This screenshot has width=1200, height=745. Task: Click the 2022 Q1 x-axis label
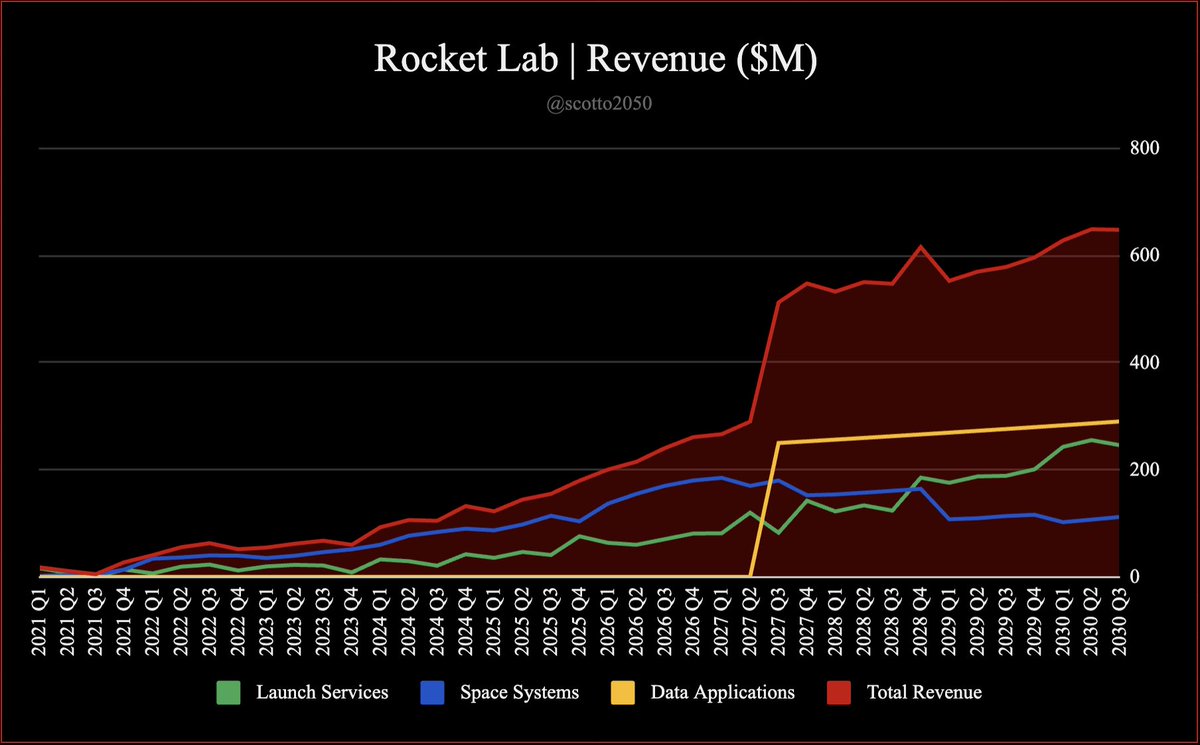click(x=153, y=623)
